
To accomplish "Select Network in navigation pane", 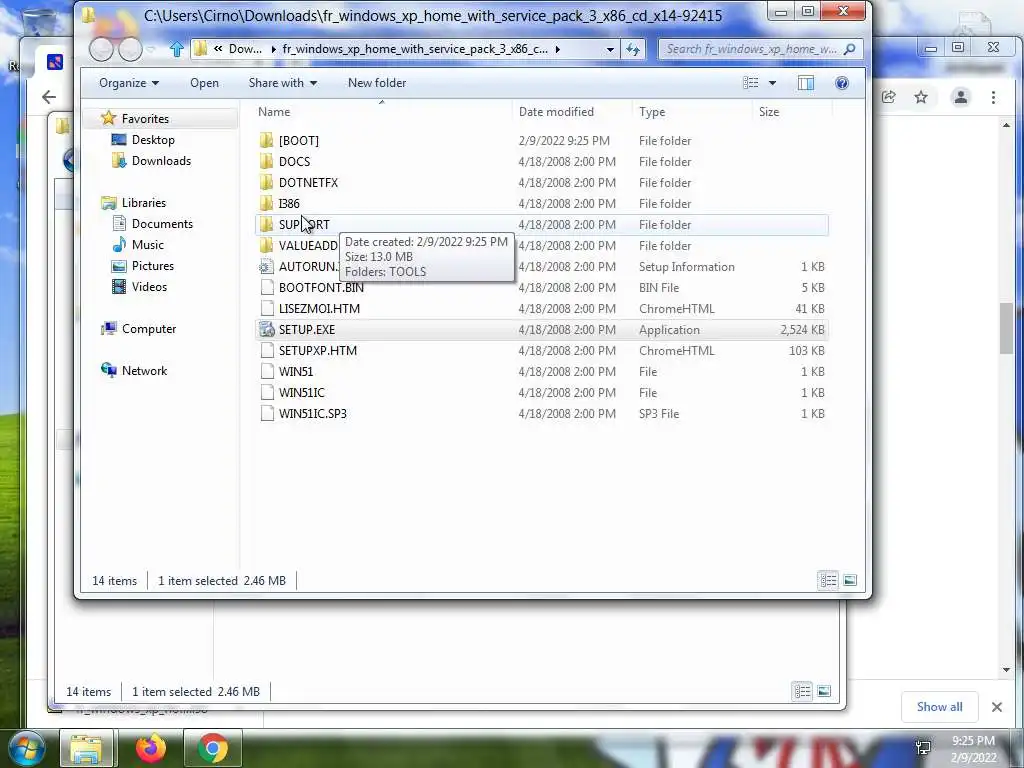I will click(x=144, y=370).
